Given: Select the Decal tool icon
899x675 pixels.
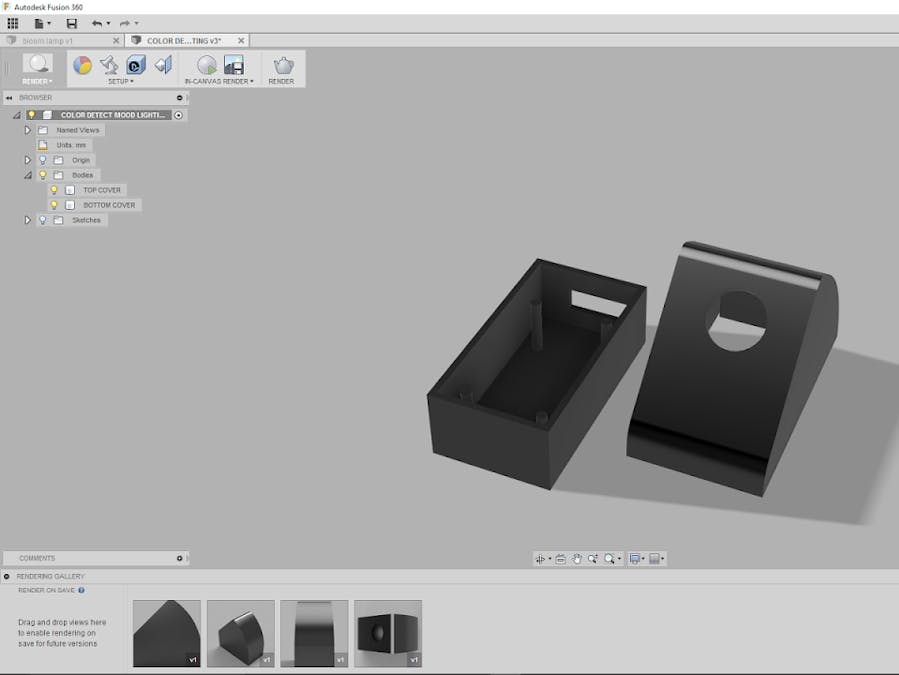Looking at the screenshot, I should (x=136, y=65).
